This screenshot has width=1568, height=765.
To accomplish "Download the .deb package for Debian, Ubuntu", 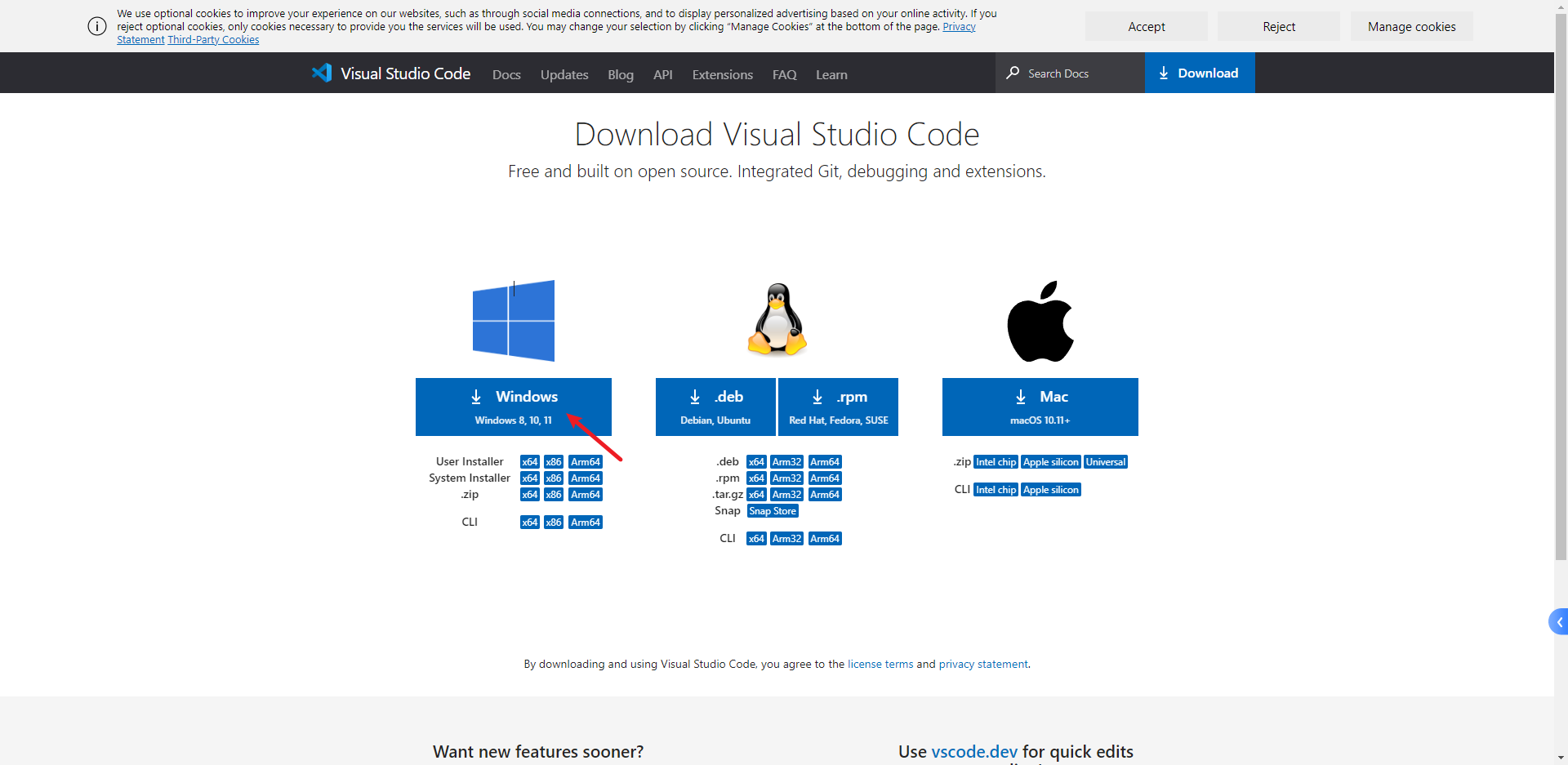I will (715, 407).
